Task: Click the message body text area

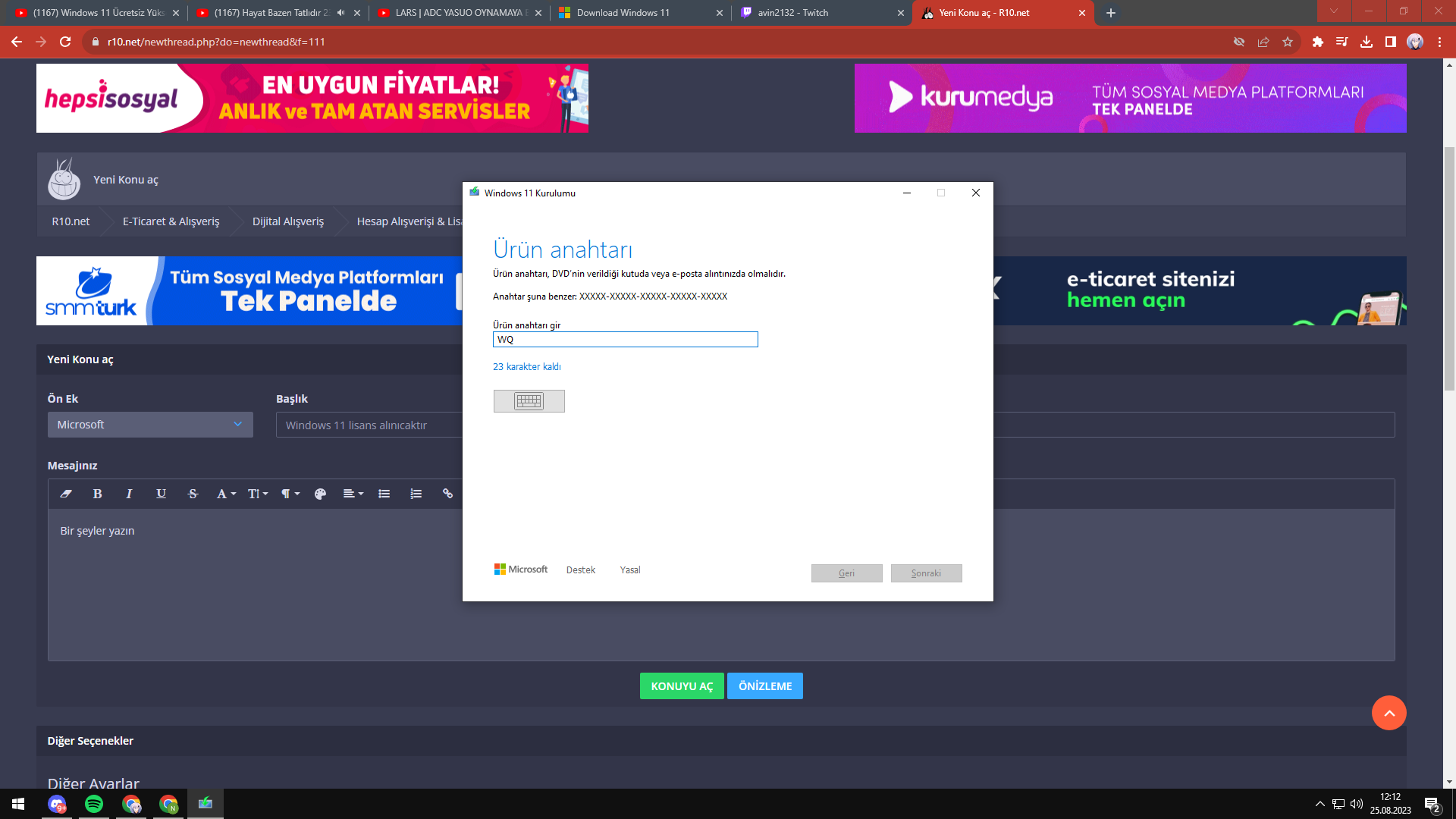Action: tap(721, 585)
